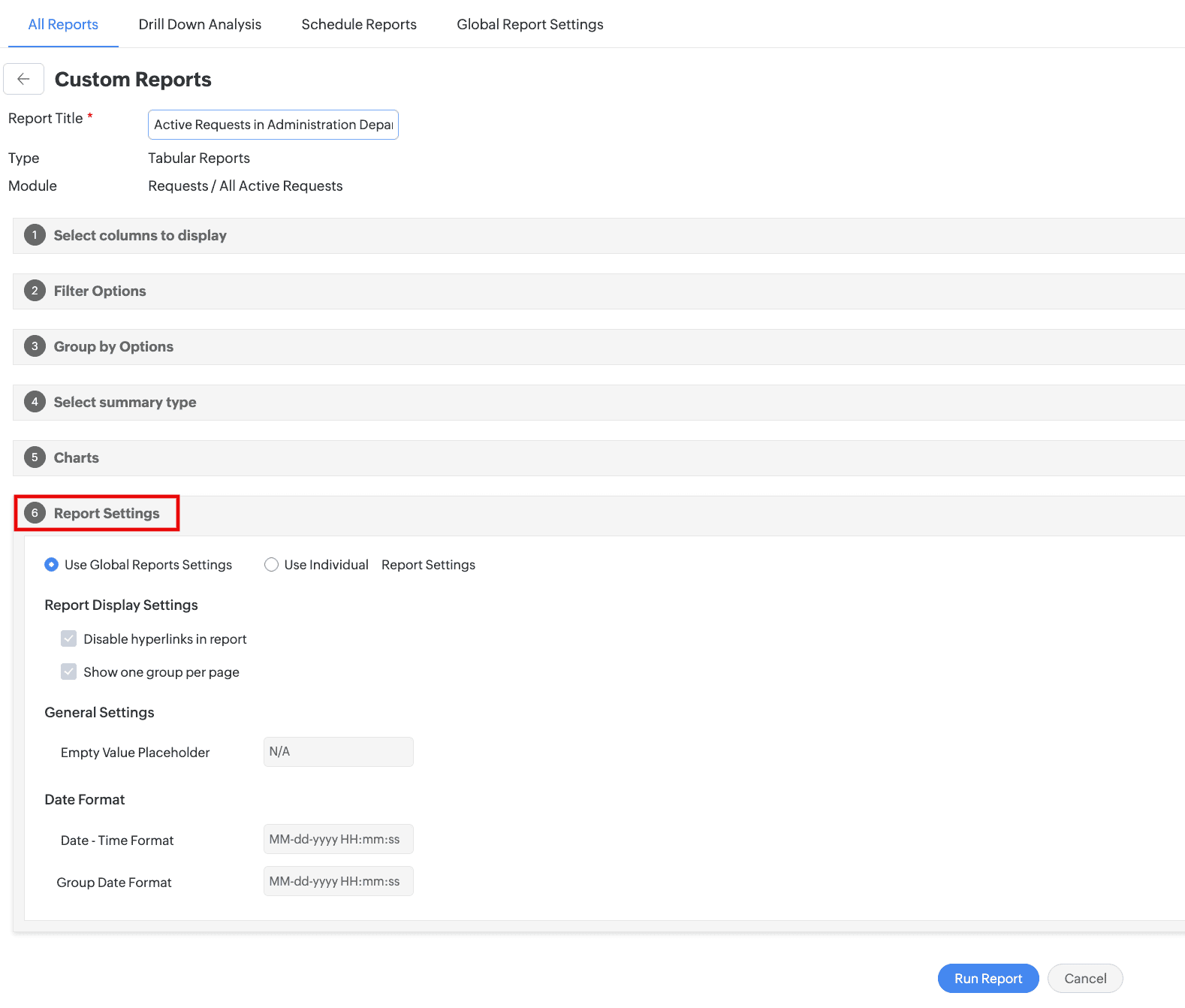Expand Select columns to display section
Screen dimensions: 1185x1008
(x=599, y=236)
